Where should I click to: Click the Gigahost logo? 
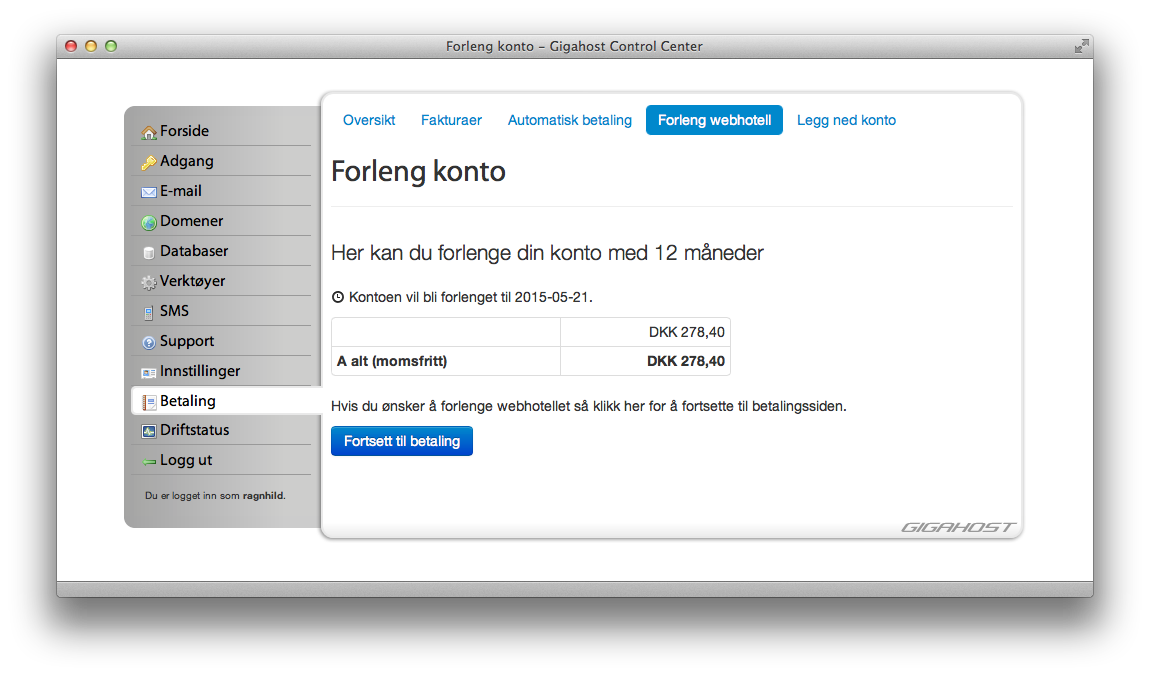tap(958, 527)
